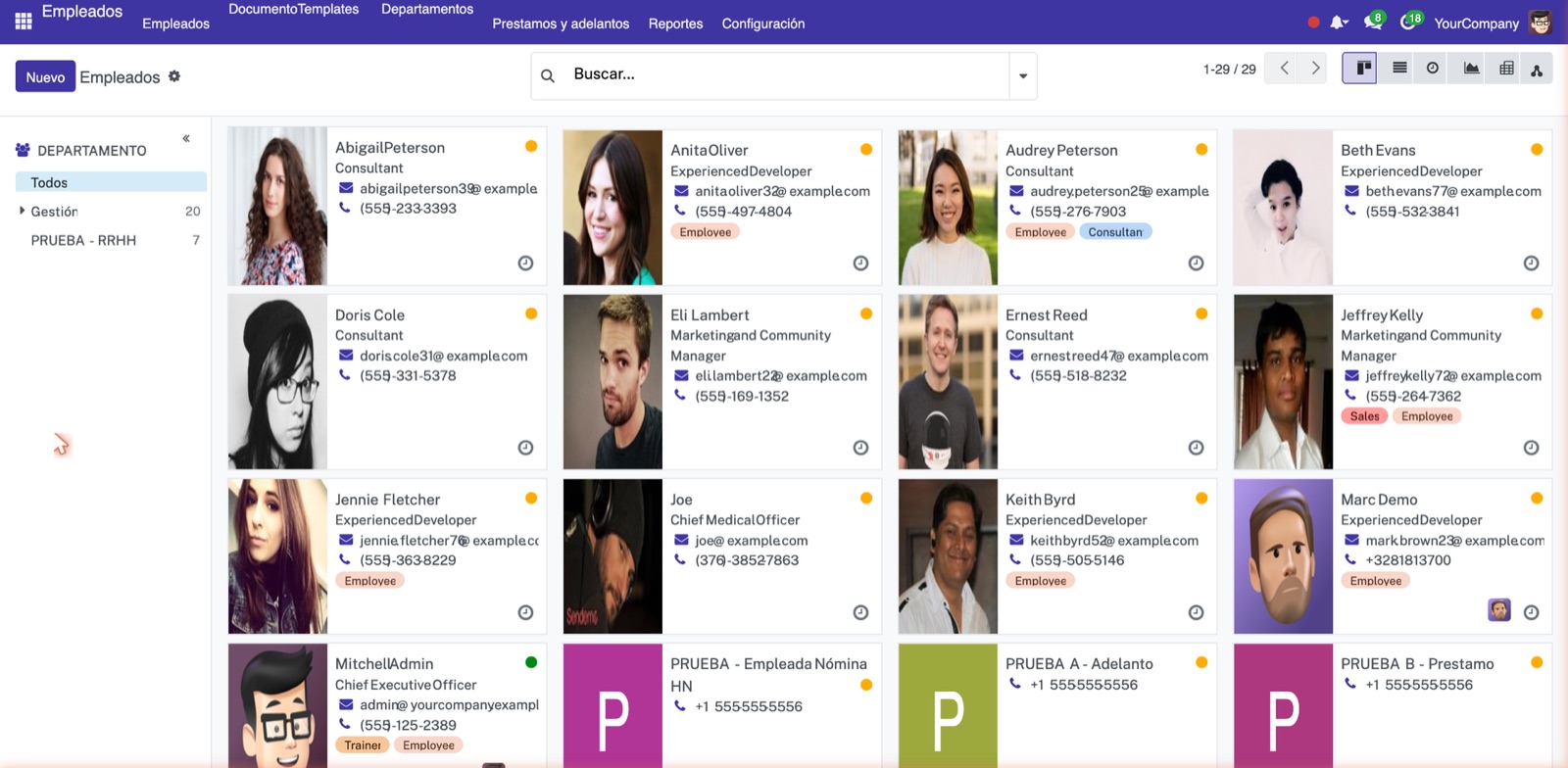Open activity clock on Abigail Peterson card
1568x768 pixels.
525,263
